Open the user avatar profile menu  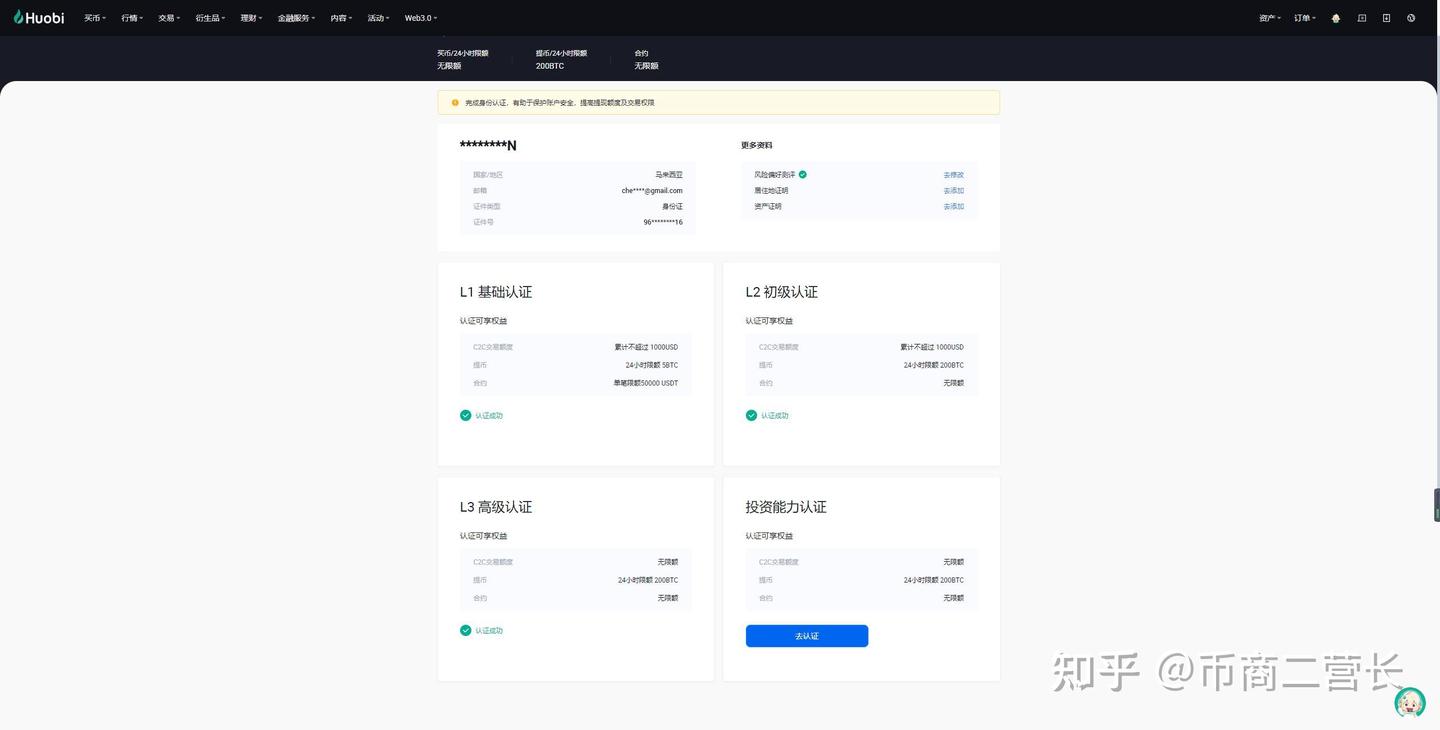[x=1336, y=18]
